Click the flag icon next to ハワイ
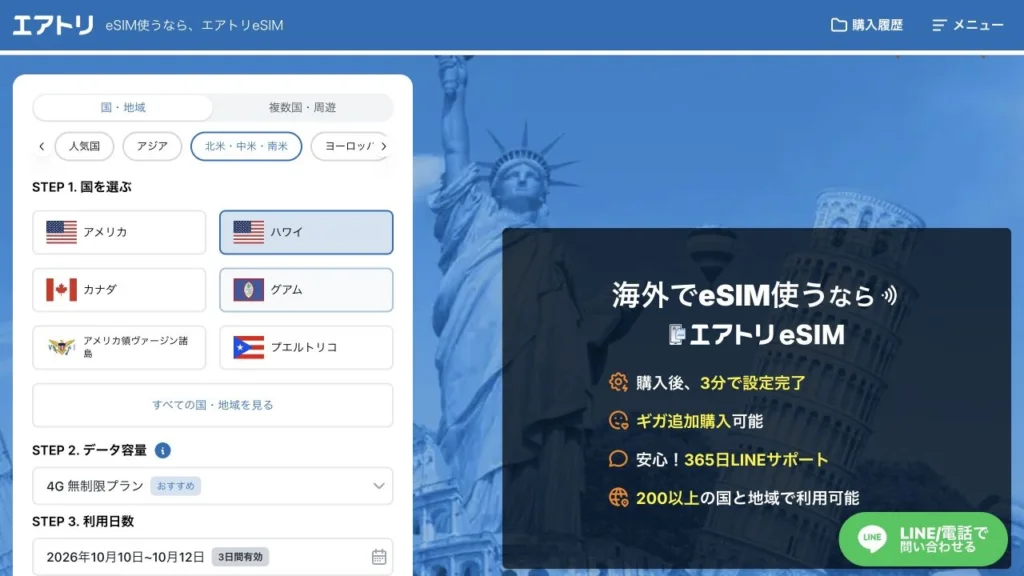 [249, 232]
